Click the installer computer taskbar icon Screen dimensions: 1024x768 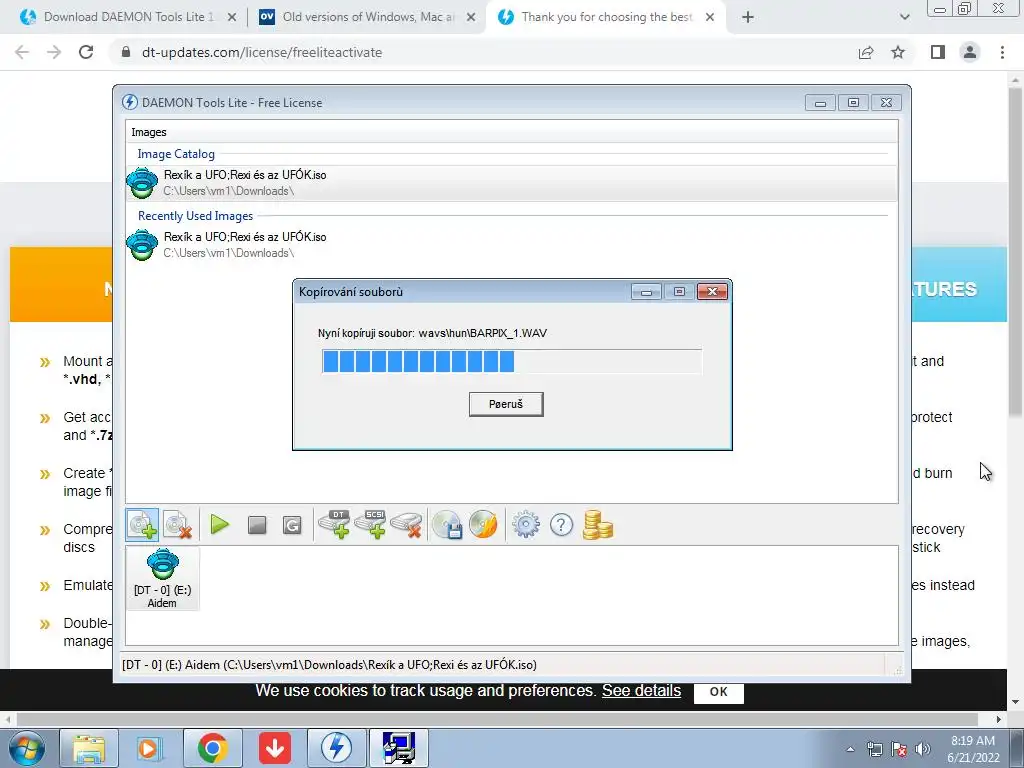(399, 748)
